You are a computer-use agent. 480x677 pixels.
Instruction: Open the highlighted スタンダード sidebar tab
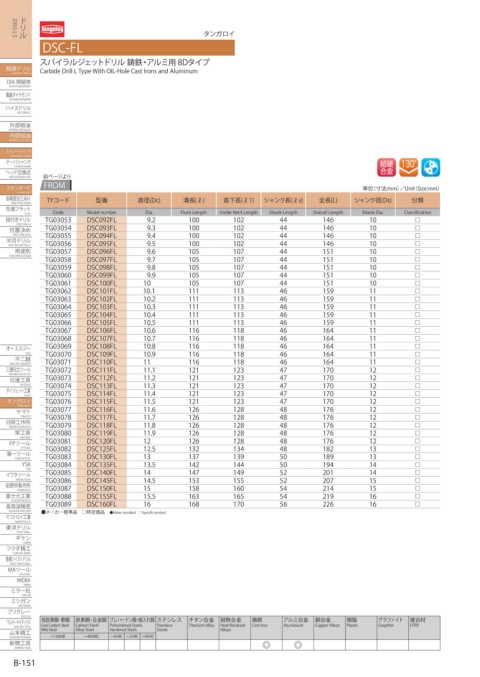[x=16, y=189]
